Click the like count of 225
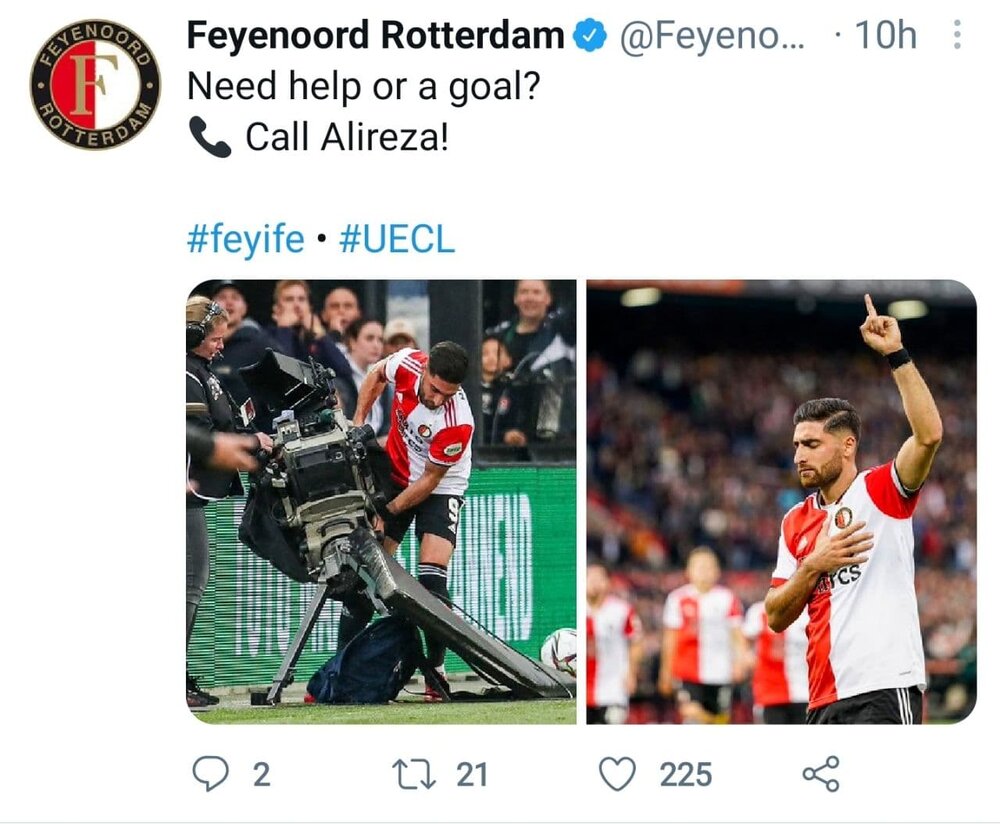Image resolution: width=1000 pixels, height=824 pixels. (686, 775)
